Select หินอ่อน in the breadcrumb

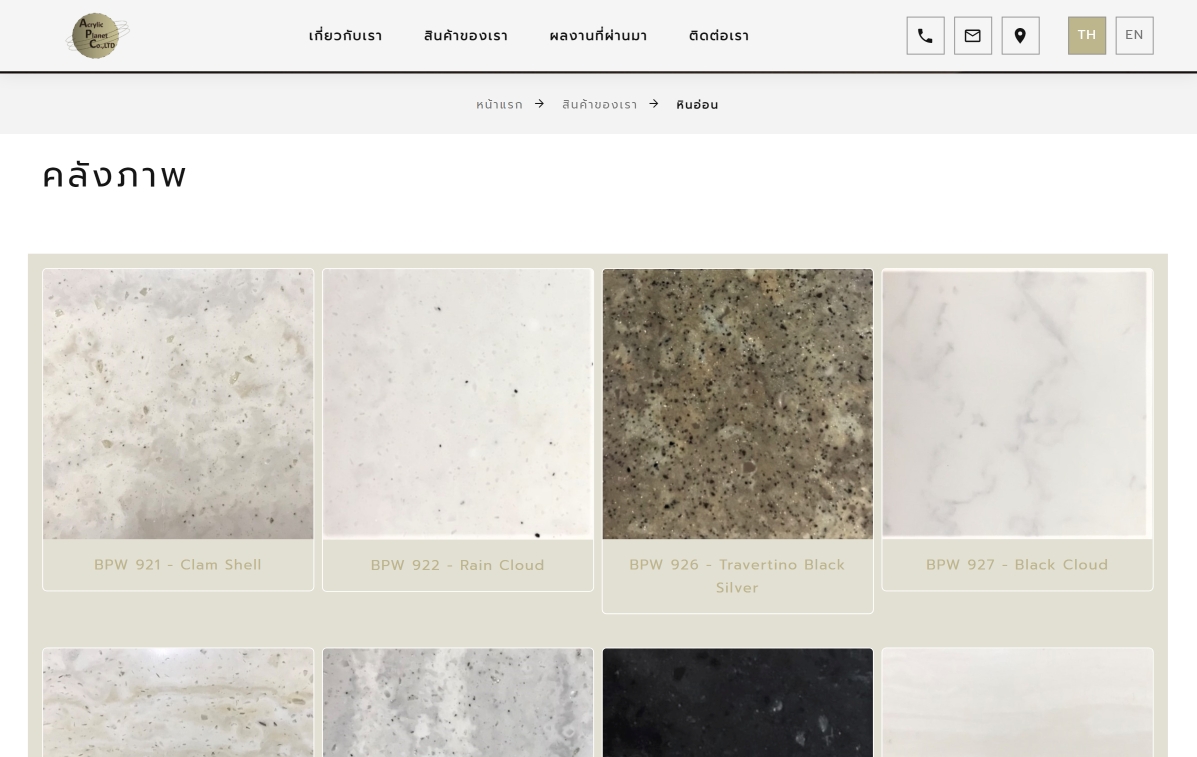click(697, 105)
